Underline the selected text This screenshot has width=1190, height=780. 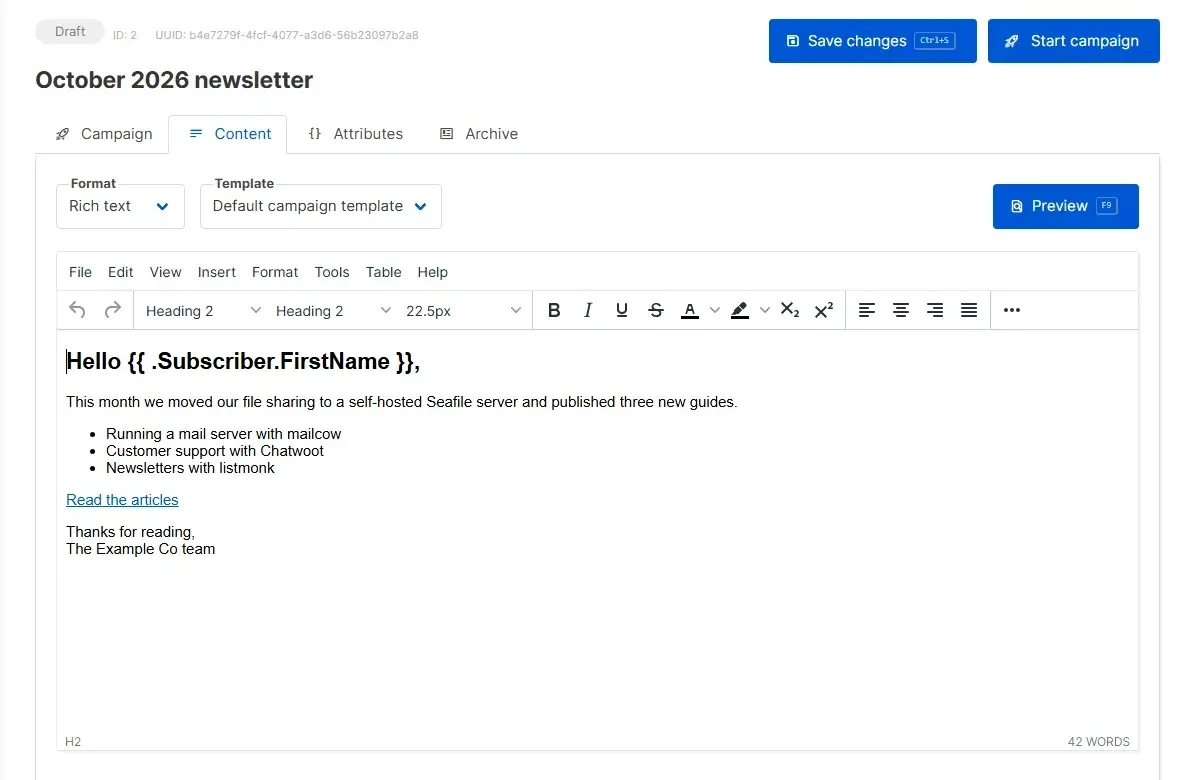(622, 310)
